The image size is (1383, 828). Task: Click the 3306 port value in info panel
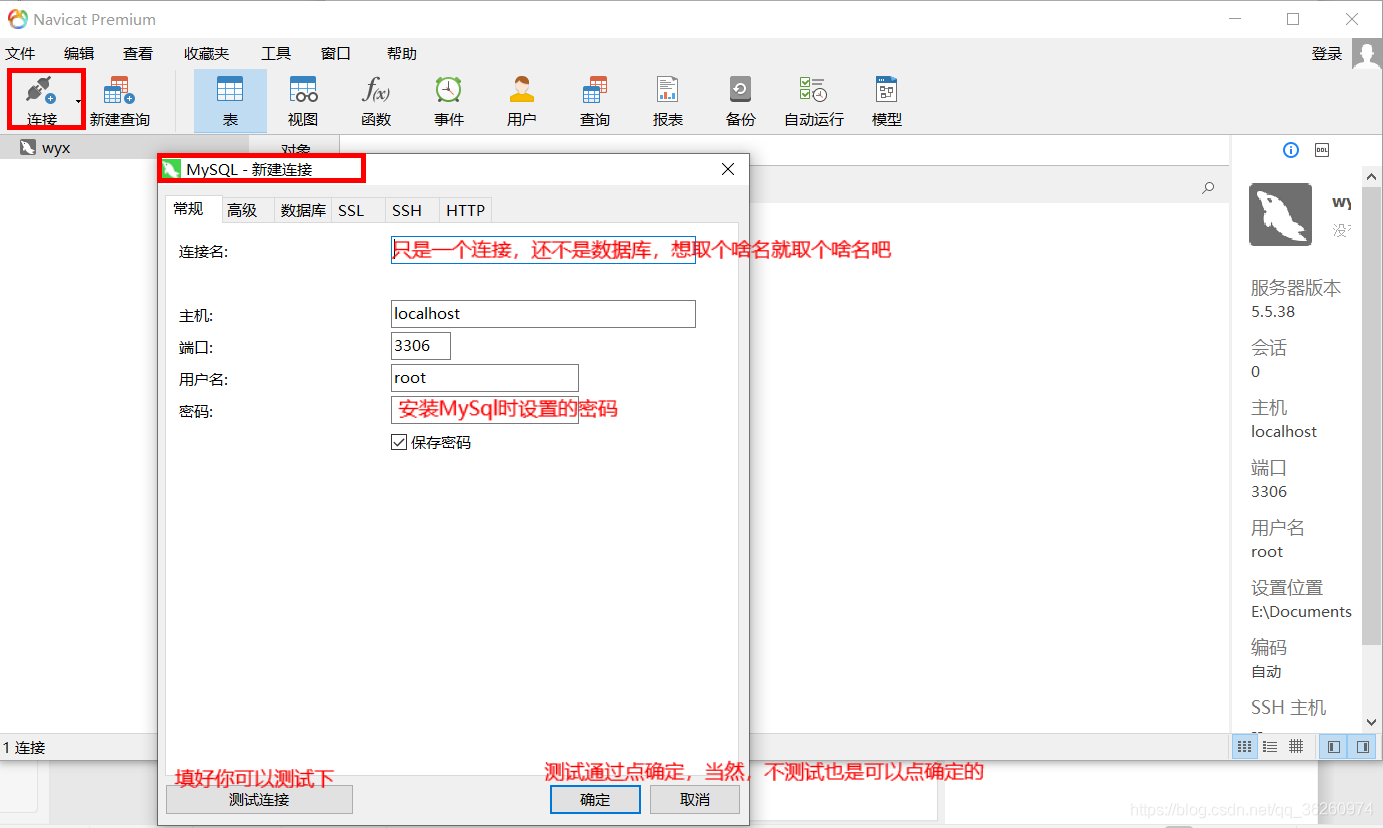1269,492
